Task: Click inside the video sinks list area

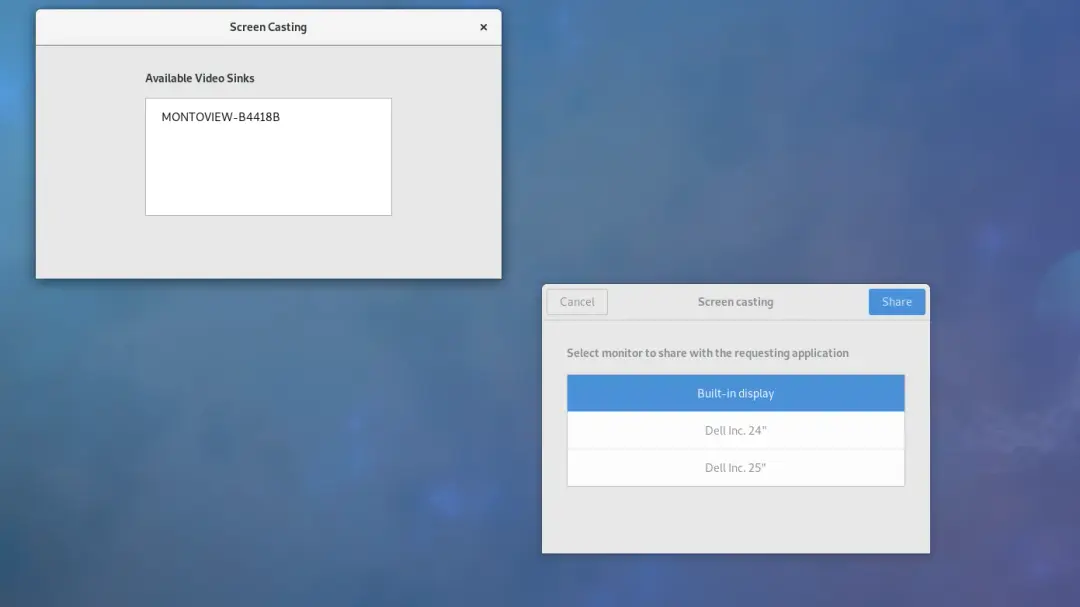Action: 268,170
